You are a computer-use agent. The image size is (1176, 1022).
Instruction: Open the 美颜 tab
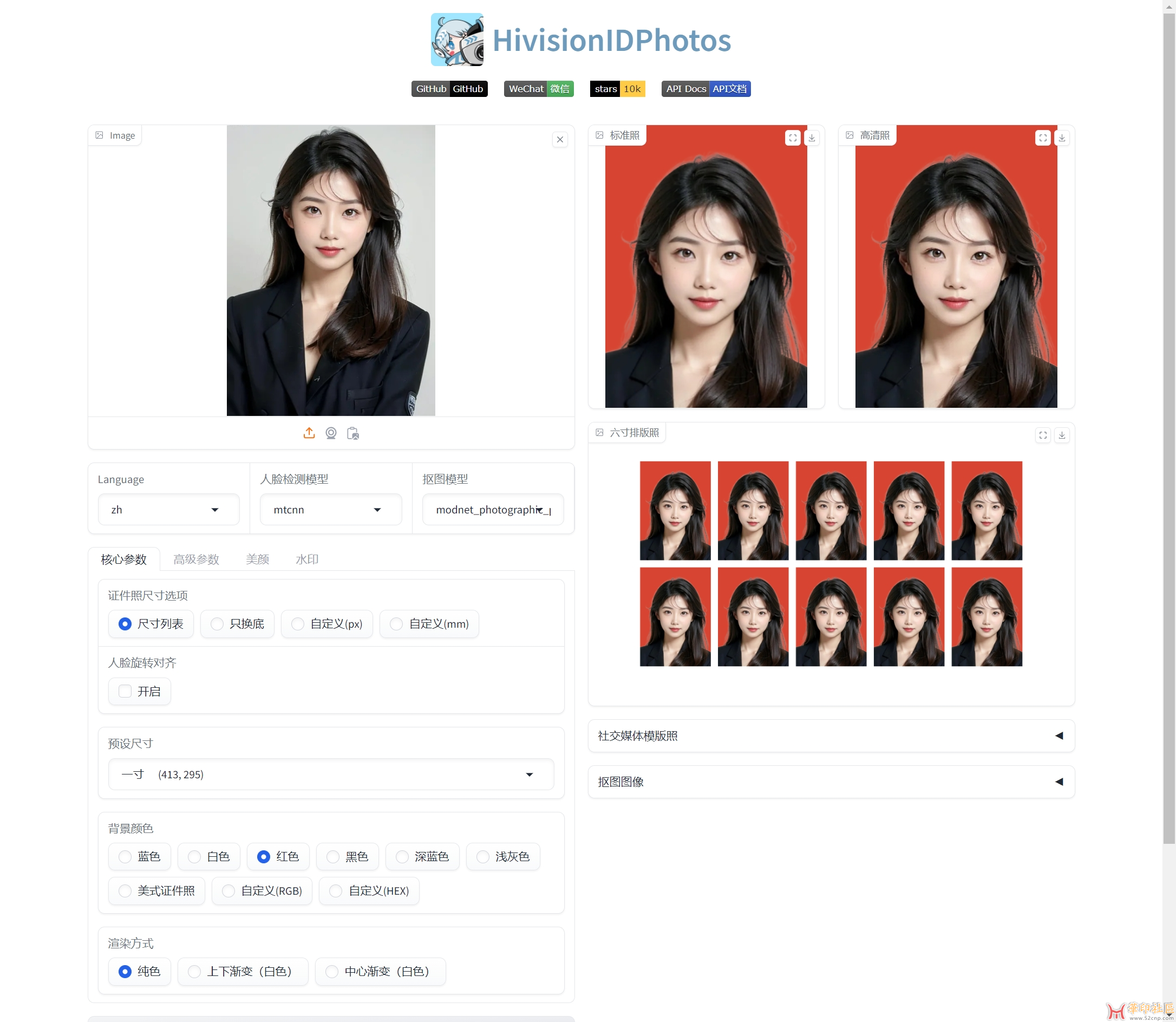[x=257, y=559]
